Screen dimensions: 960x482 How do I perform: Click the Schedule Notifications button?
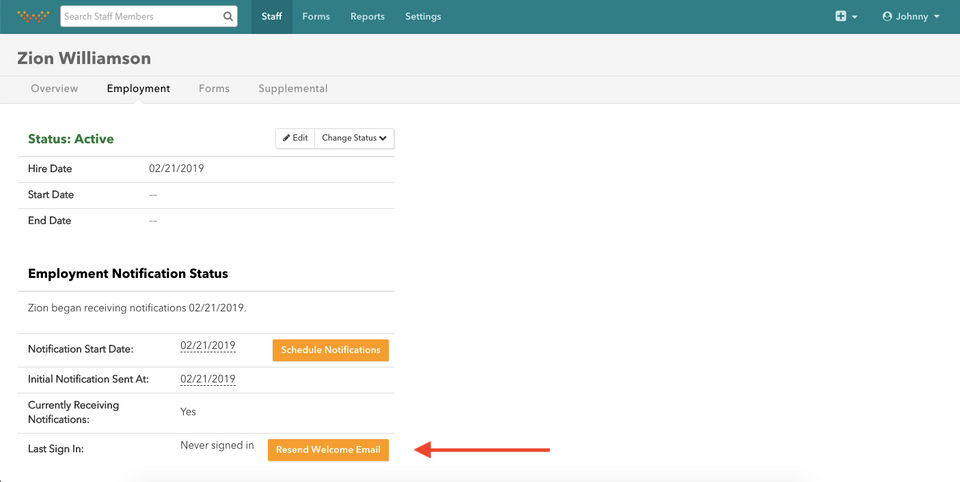[330, 350]
